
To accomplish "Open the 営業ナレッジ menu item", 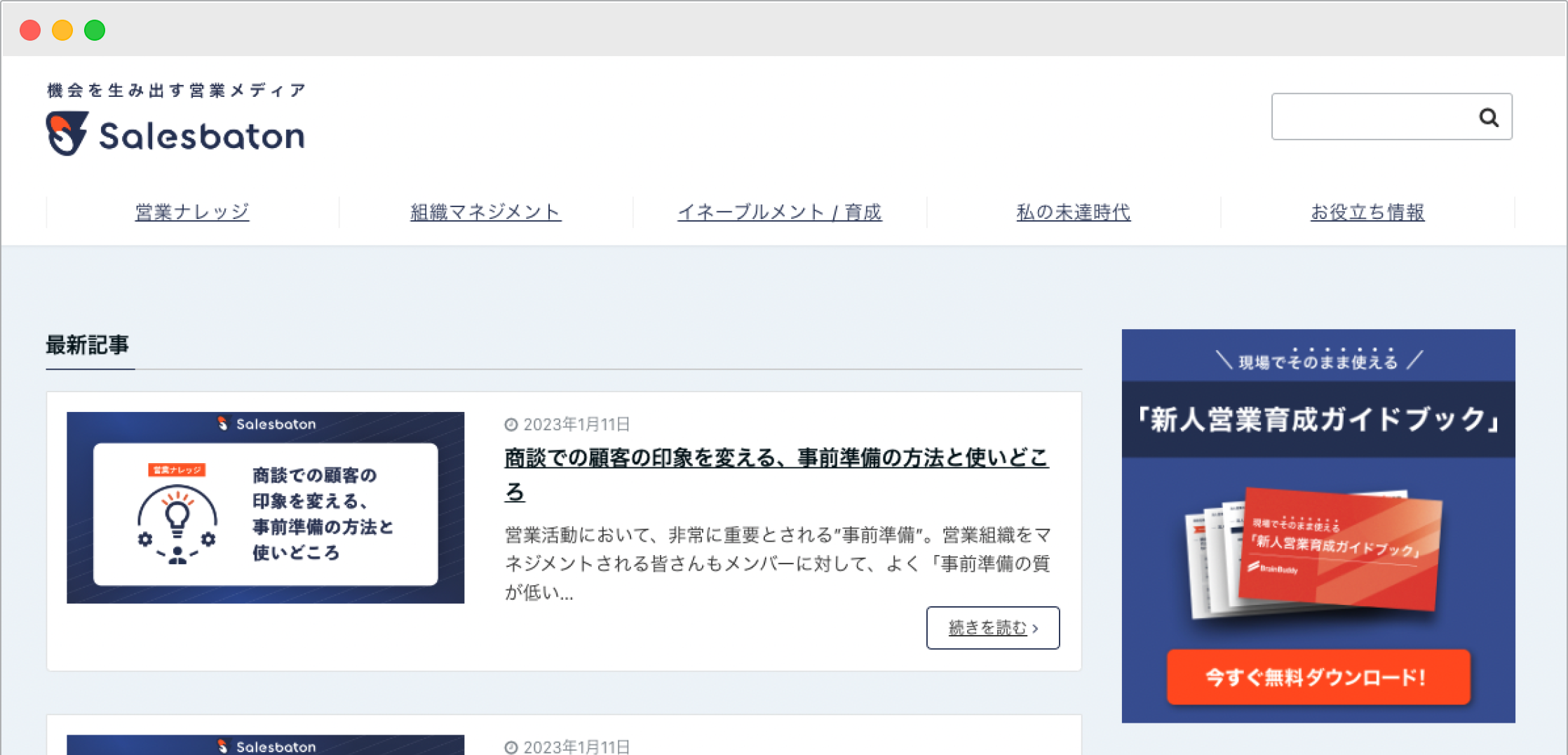I will (192, 212).
